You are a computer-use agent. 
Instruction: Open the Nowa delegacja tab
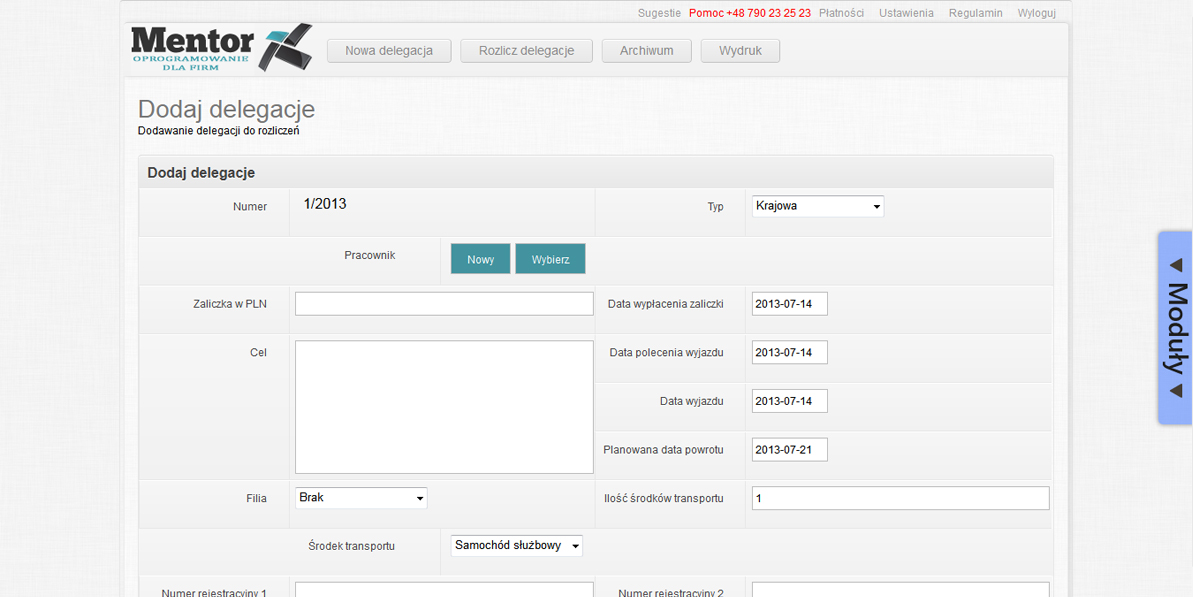point(389,51)
